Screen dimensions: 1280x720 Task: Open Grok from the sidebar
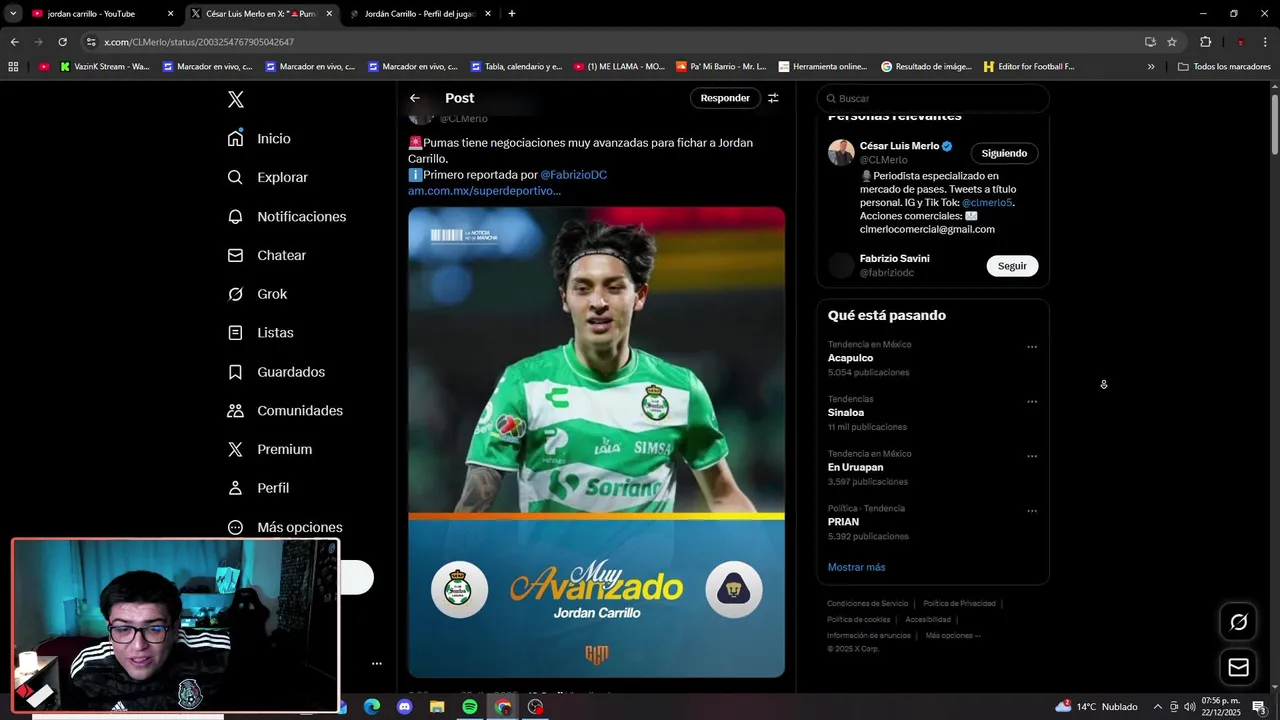point(257,294)
